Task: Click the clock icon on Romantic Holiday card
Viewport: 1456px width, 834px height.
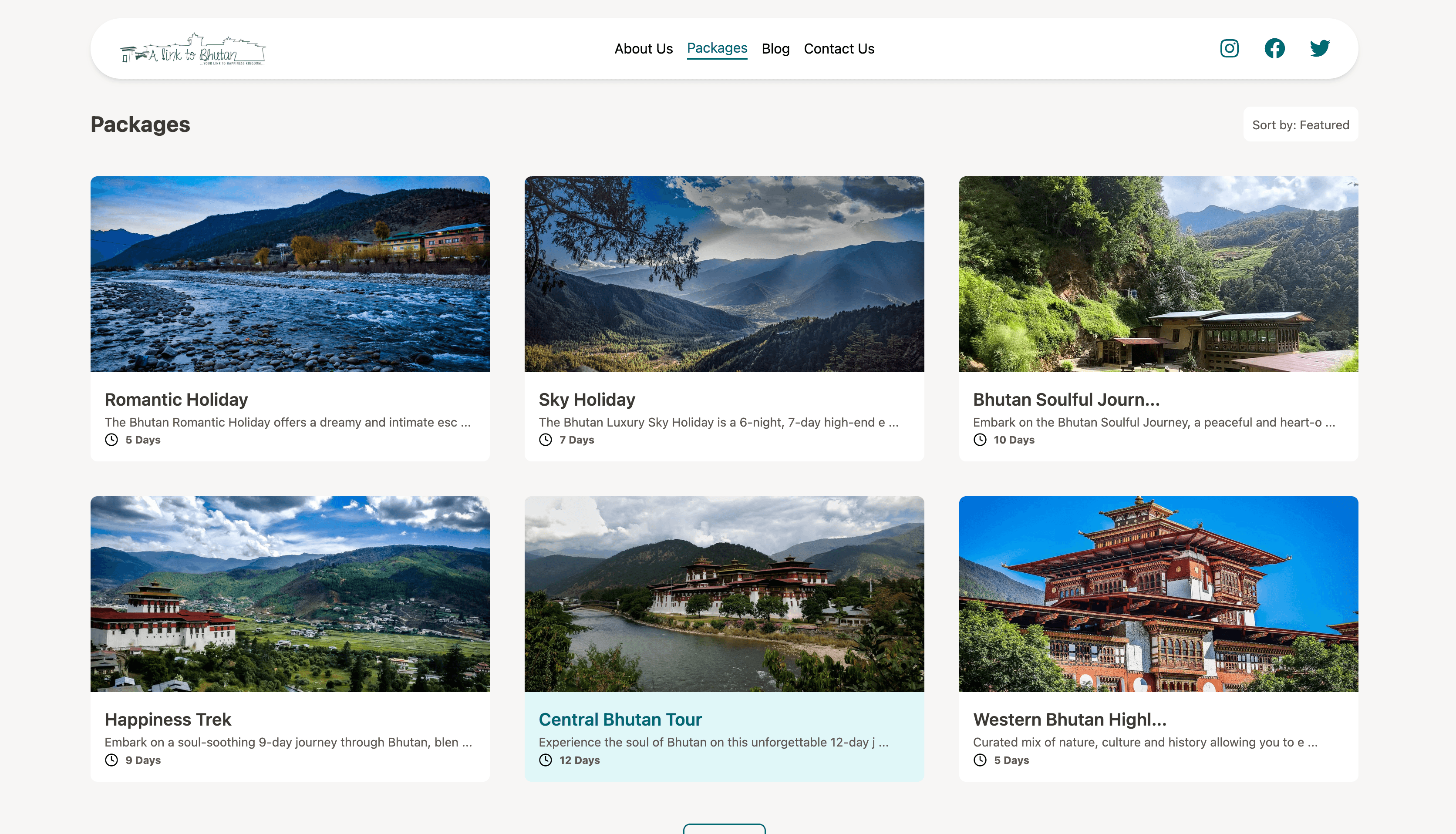Action: pyautogui.click(x=111, y=440)
